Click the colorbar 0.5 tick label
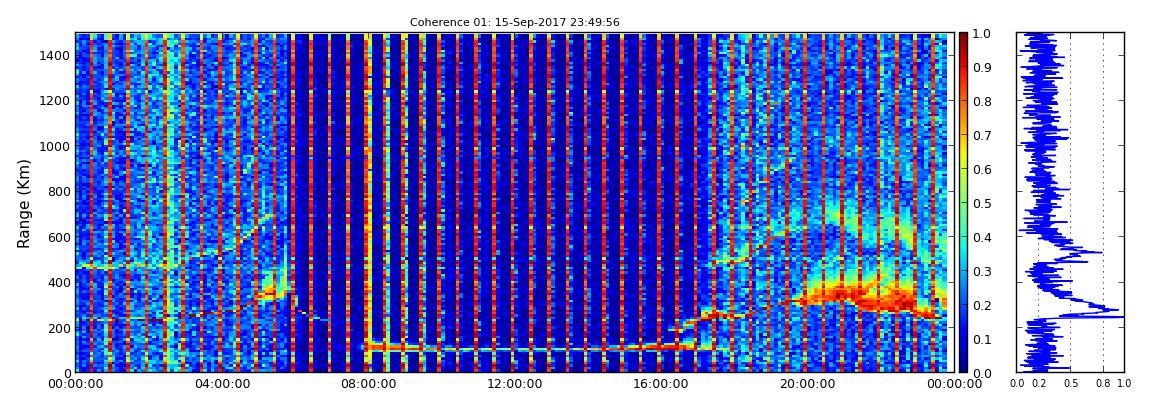The image size is (1150, 407). tap(981, 203)
